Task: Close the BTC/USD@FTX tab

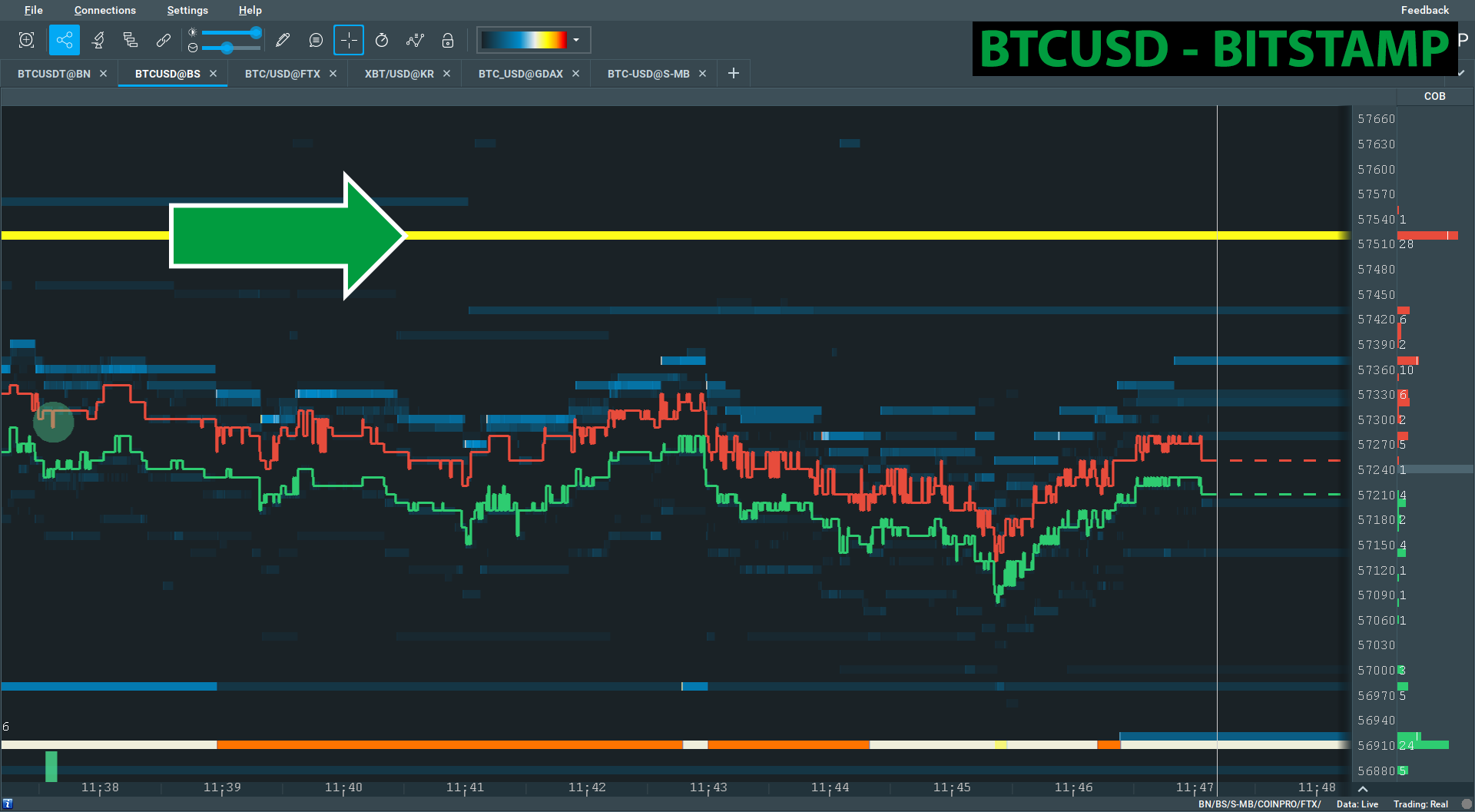Action: [x=333, y=74]
